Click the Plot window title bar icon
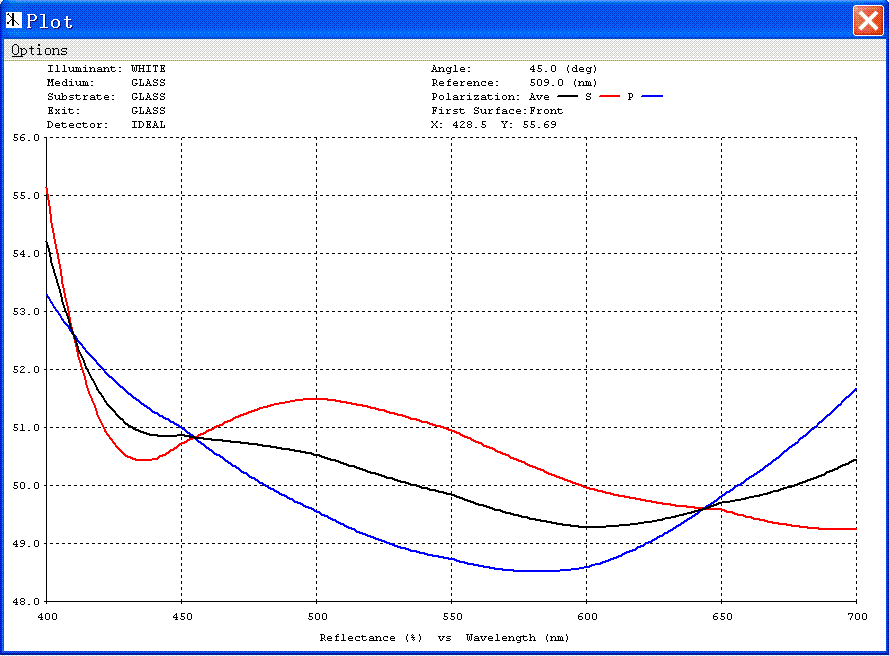The height and width of the screenshot is (656, 889). [14, 20]
